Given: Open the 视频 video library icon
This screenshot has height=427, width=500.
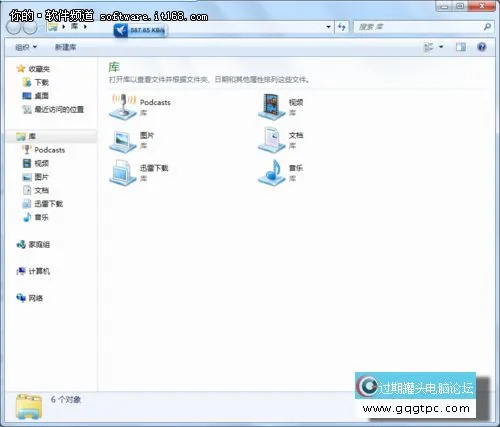Looking at the screenshot, I should [272, 106].
